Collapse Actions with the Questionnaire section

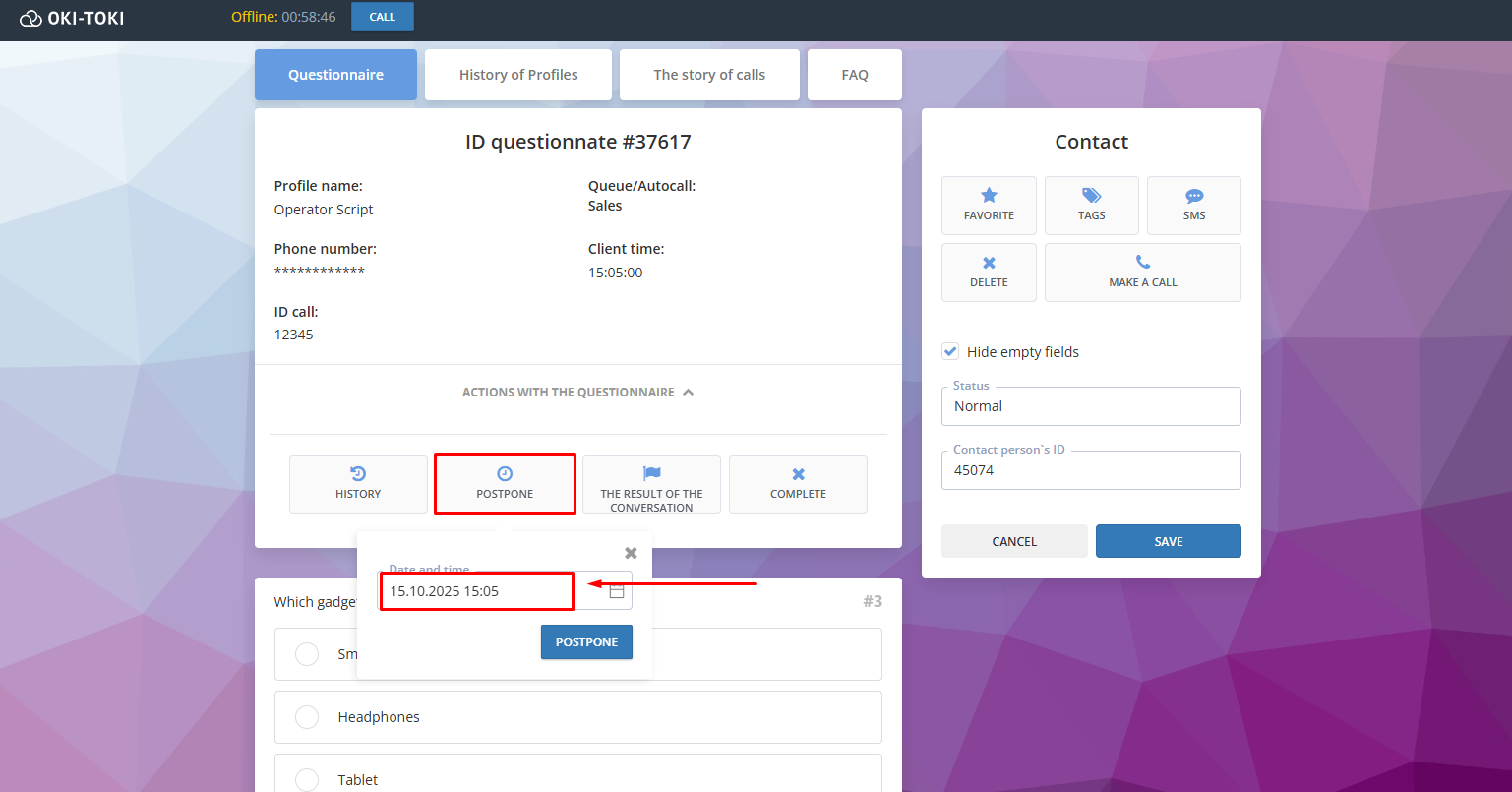point(688,392)
